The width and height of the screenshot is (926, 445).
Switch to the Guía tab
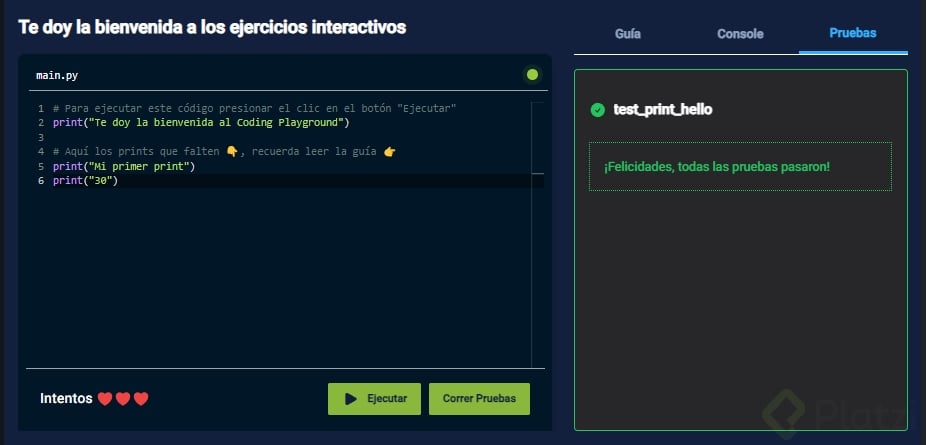coord(627,34)
